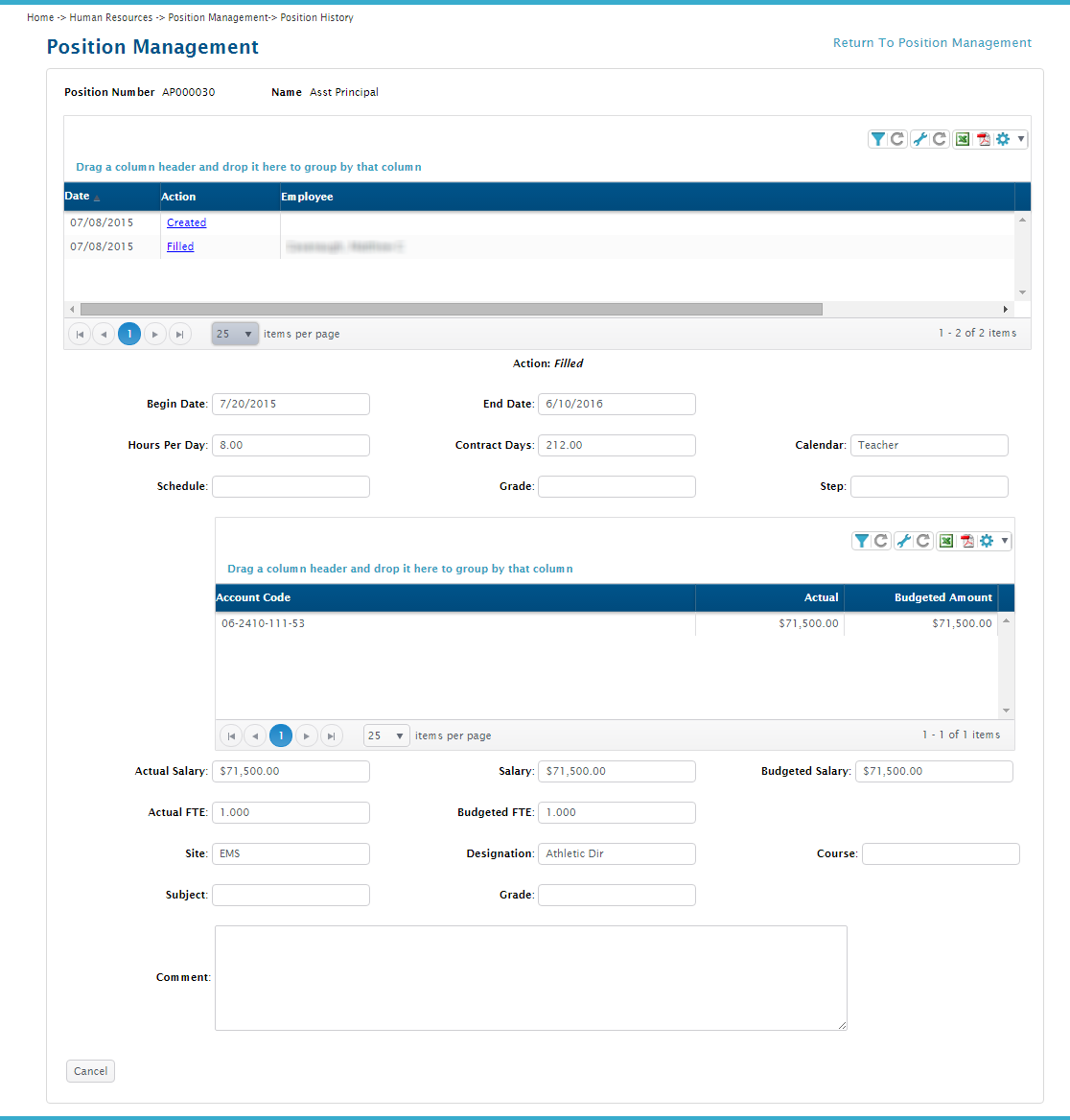1070x1120 pixels.
Task: Click Return To Position Management link
Action: tap(932, 43)
